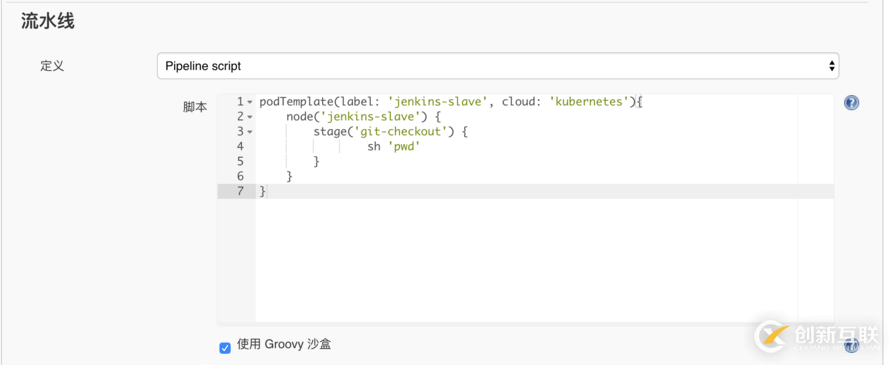
Task: Place cursor in sh 'pwd' line
Action: [x=395, y=147]
